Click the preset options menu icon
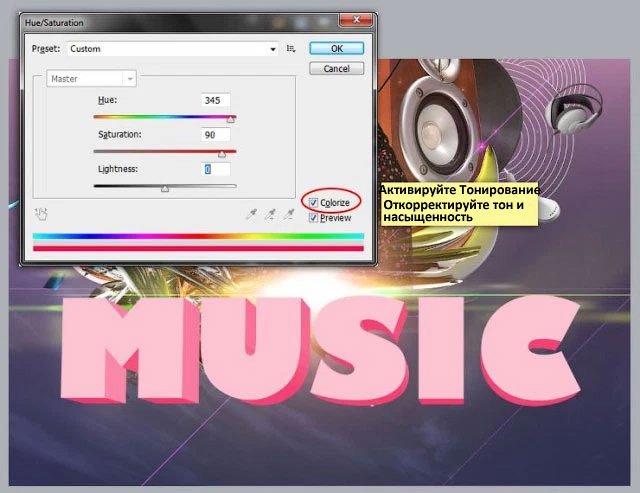The width and height of the screenshot is (640, 493). pyautogui.click(x=291, y=49)
